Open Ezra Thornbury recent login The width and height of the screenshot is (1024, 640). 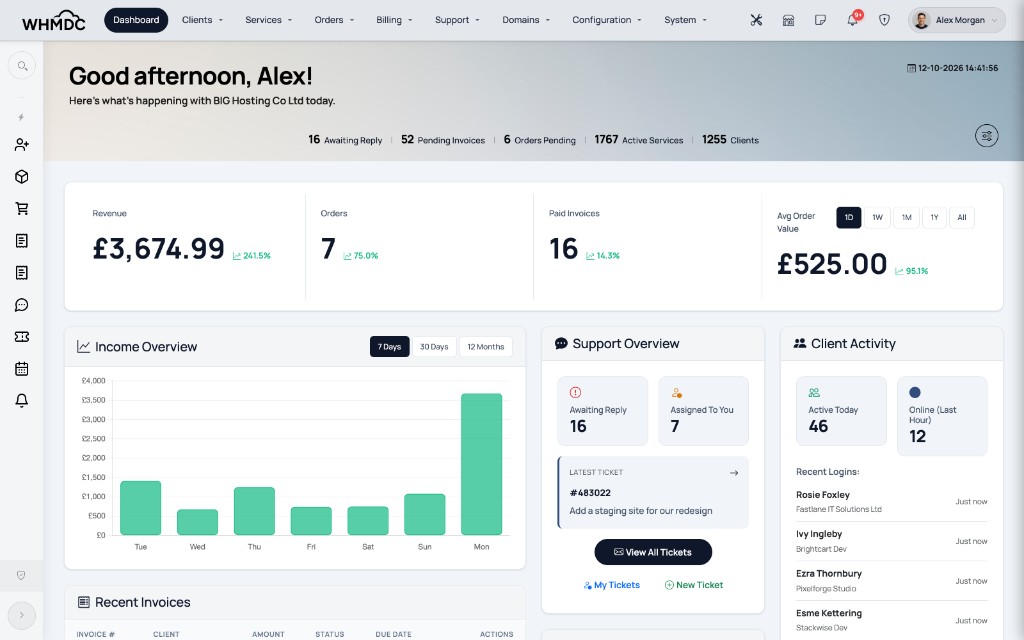click(x=891, y=581)
